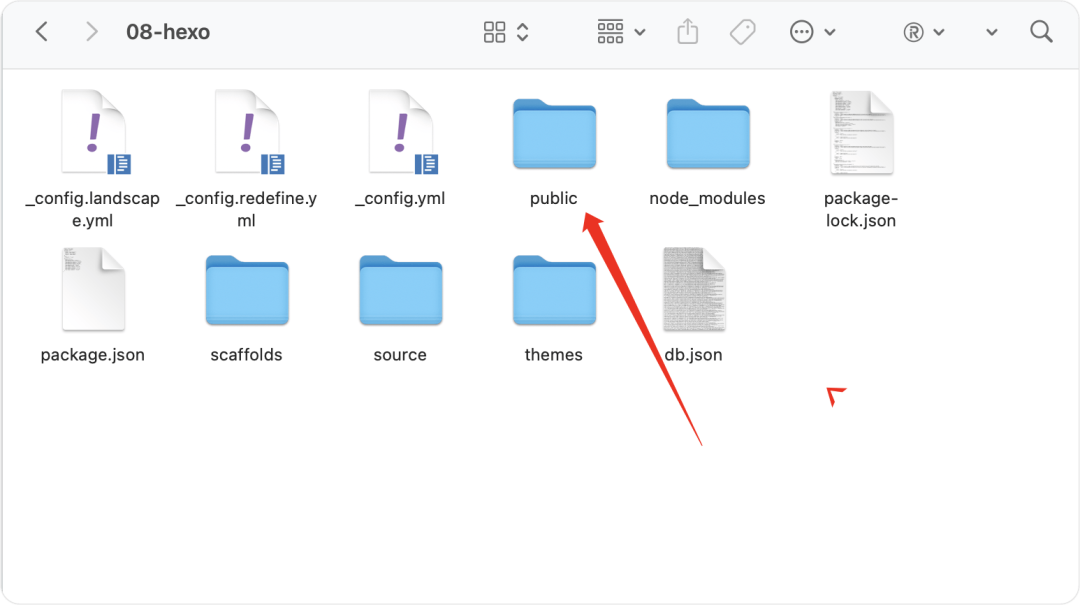
Task: Select the source folder icon
Action: click(x=401, y=290)
